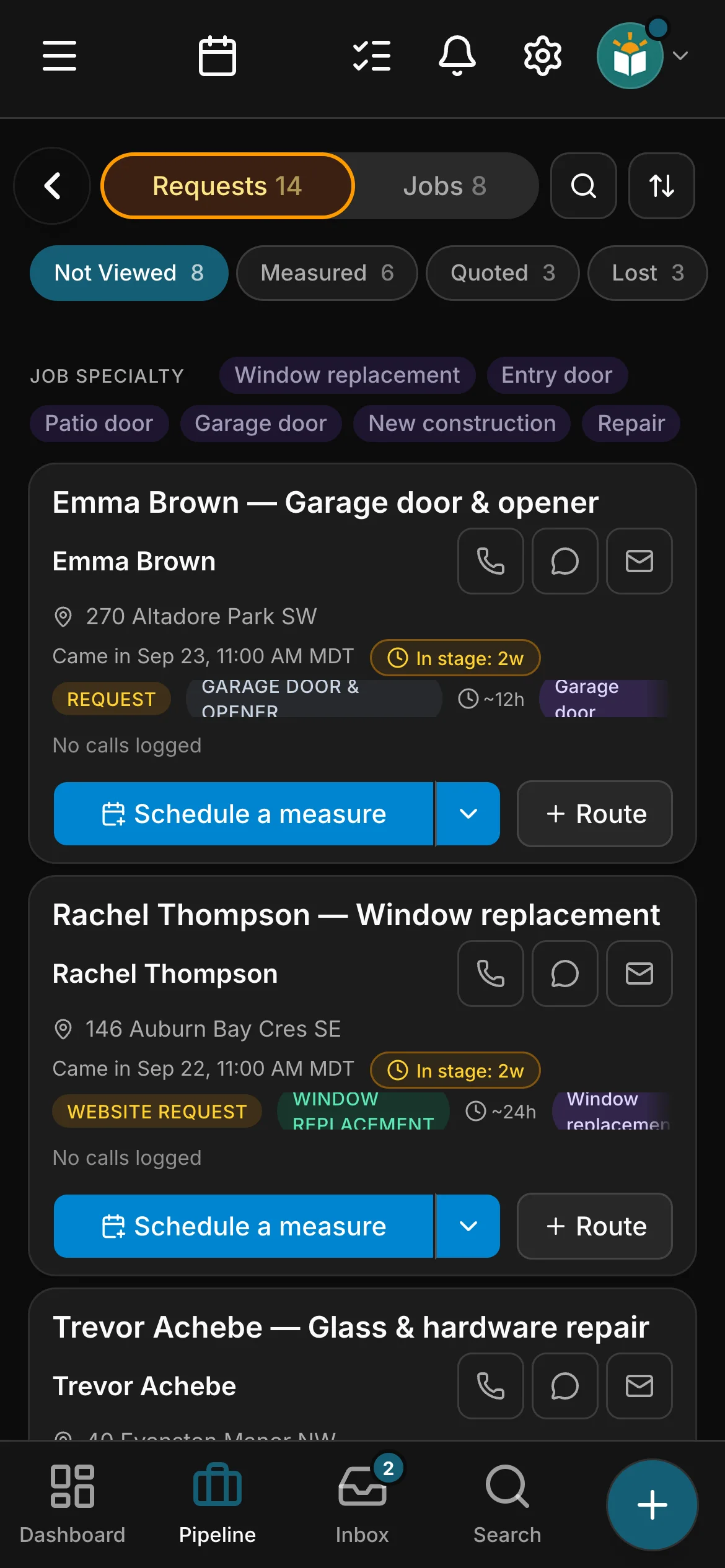
Task: Toggle the Patio door specialty filter
Action: [x=99, y=424]
